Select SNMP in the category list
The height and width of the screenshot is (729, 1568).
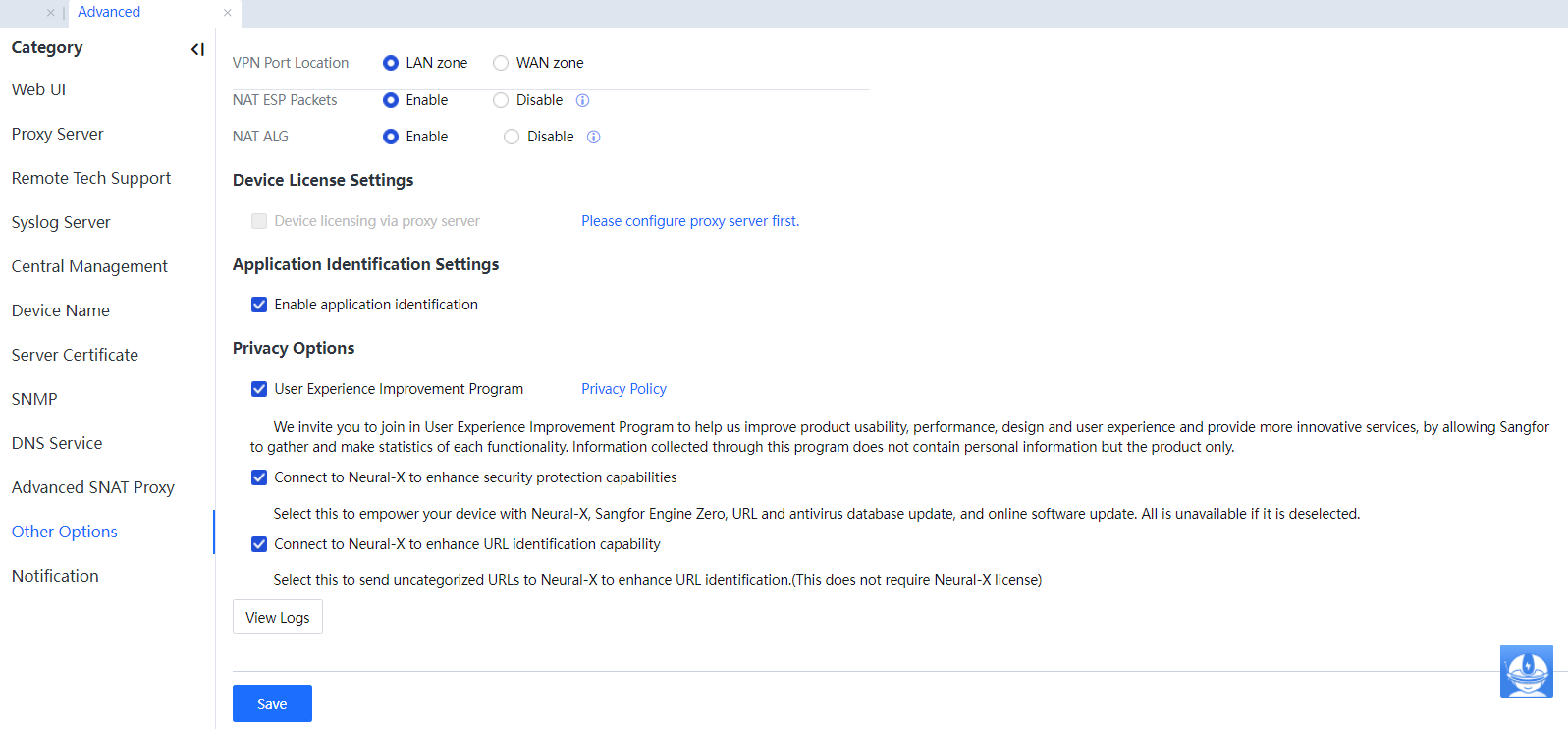[x=34, y=399]
